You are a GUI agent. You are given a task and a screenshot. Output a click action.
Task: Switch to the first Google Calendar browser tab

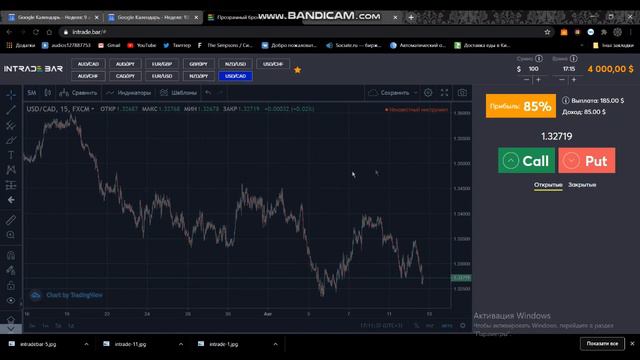click(53, 17)
